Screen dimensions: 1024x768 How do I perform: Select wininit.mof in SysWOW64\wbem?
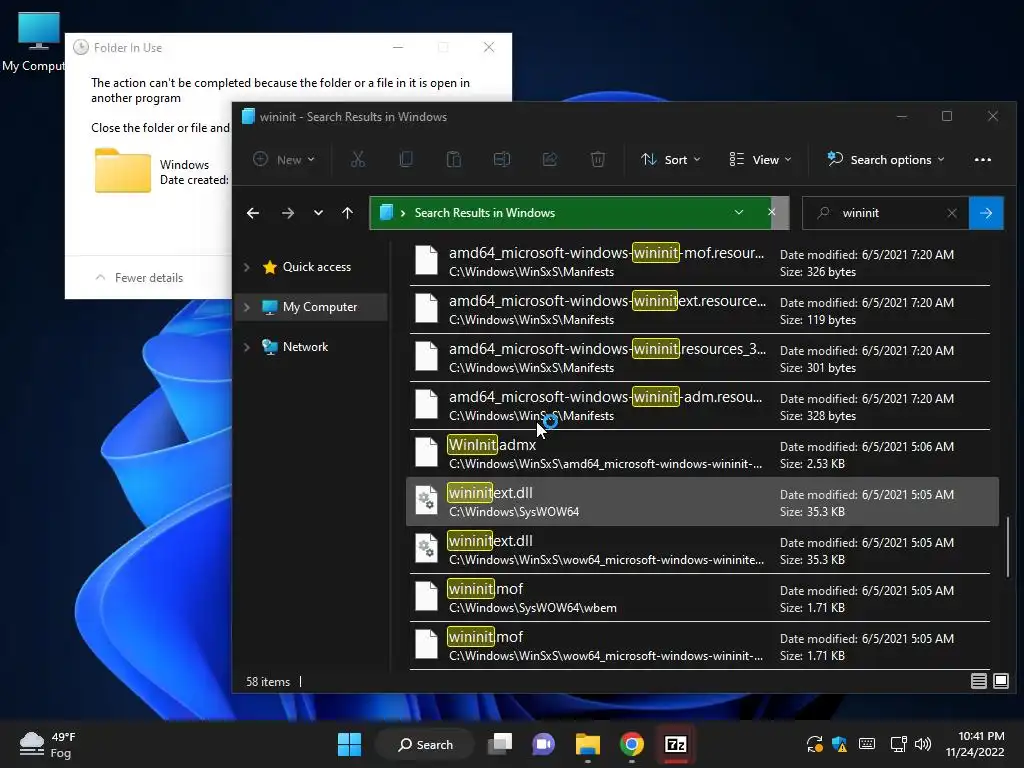click(x=700, y=598)
